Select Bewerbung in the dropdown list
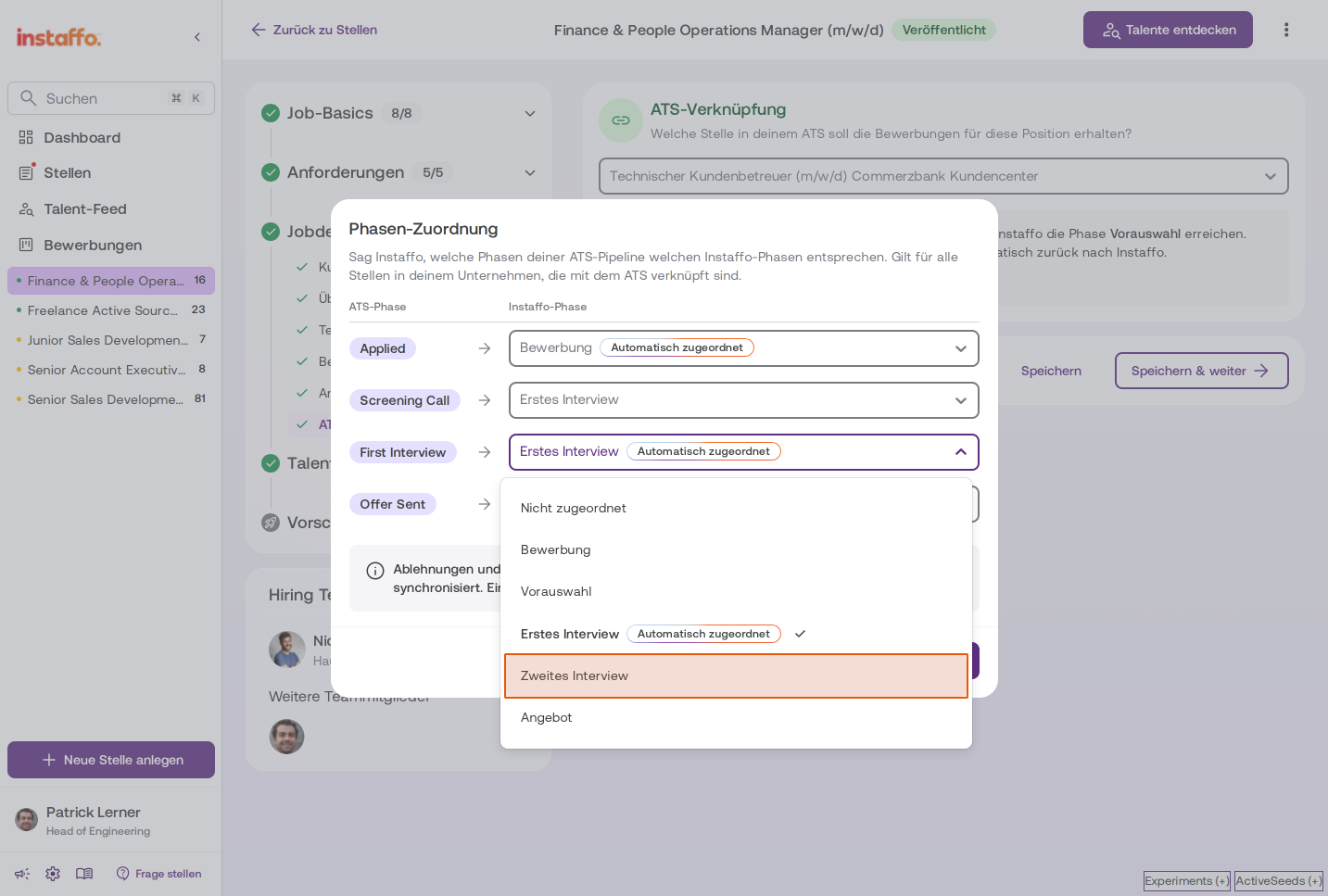This screenshot has width=1328, height=896. (736, 549)
